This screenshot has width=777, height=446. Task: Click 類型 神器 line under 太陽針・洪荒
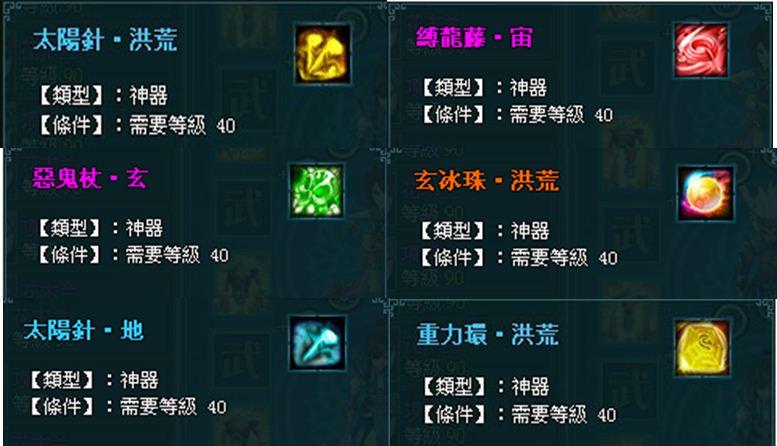tap(103, 95)
